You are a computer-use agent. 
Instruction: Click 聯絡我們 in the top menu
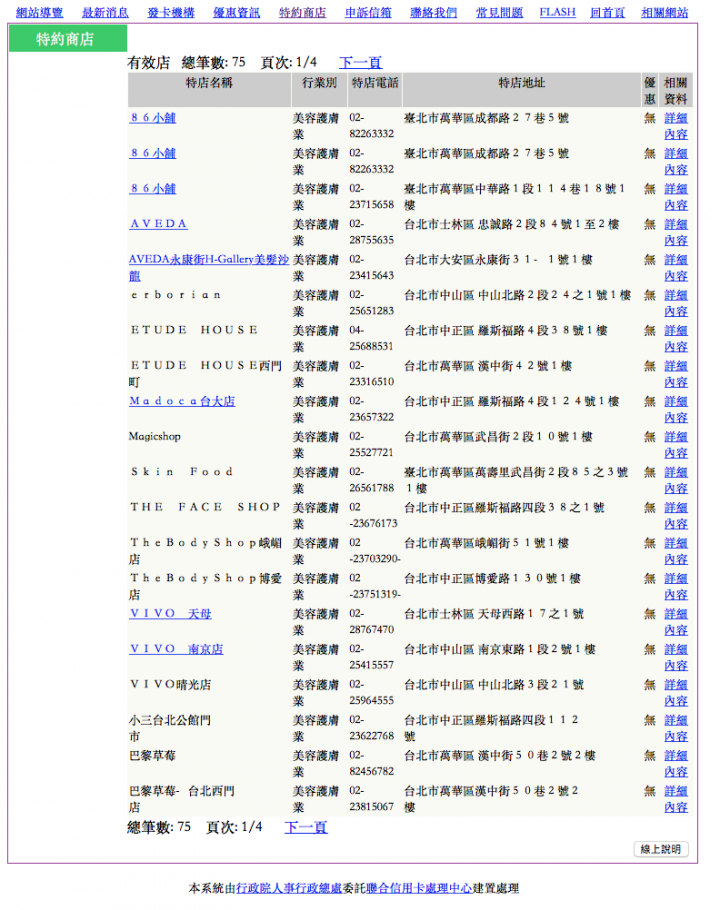434,12
